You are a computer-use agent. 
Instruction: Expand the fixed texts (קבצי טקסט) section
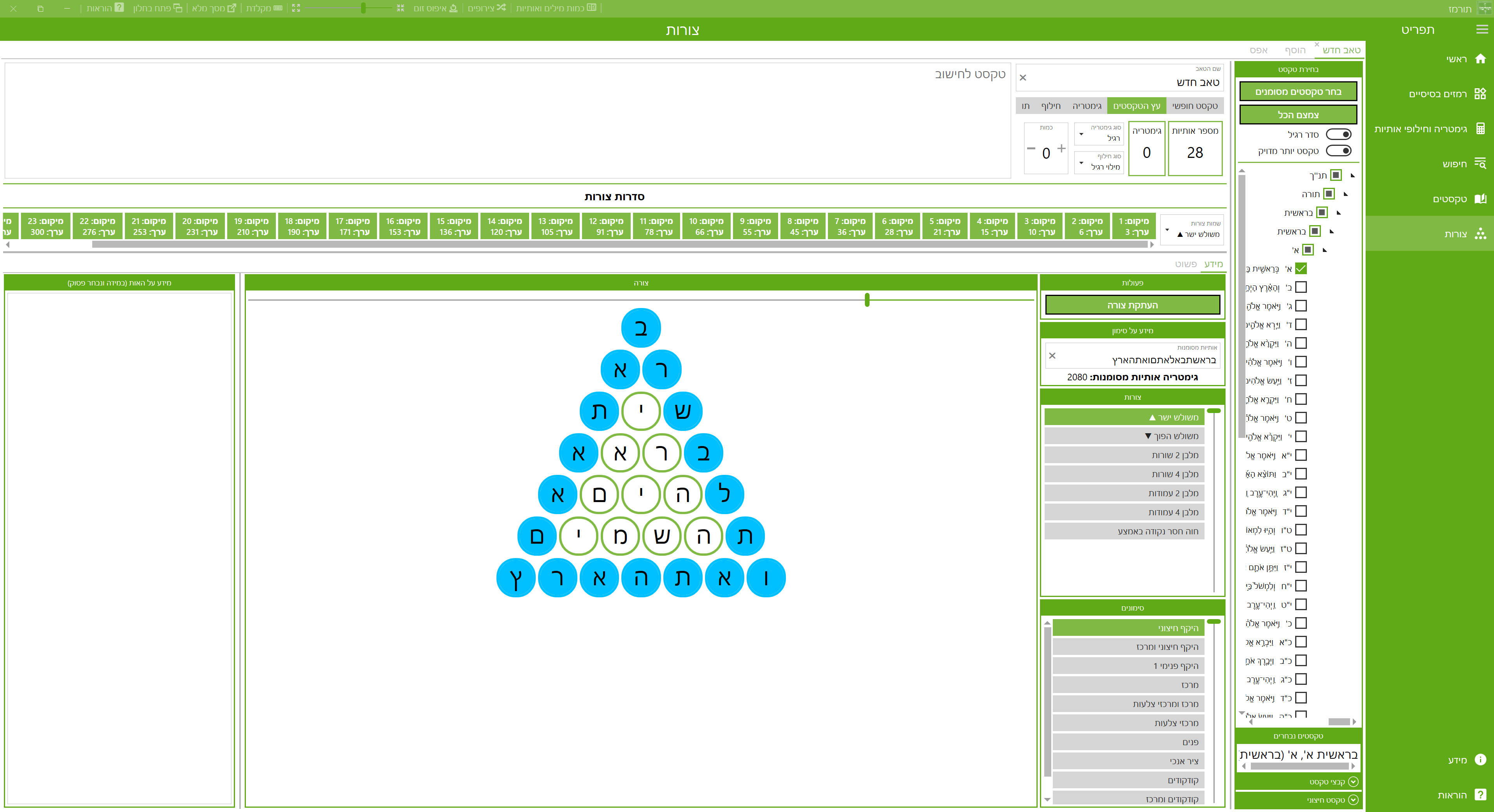[x=1353, y=782]
